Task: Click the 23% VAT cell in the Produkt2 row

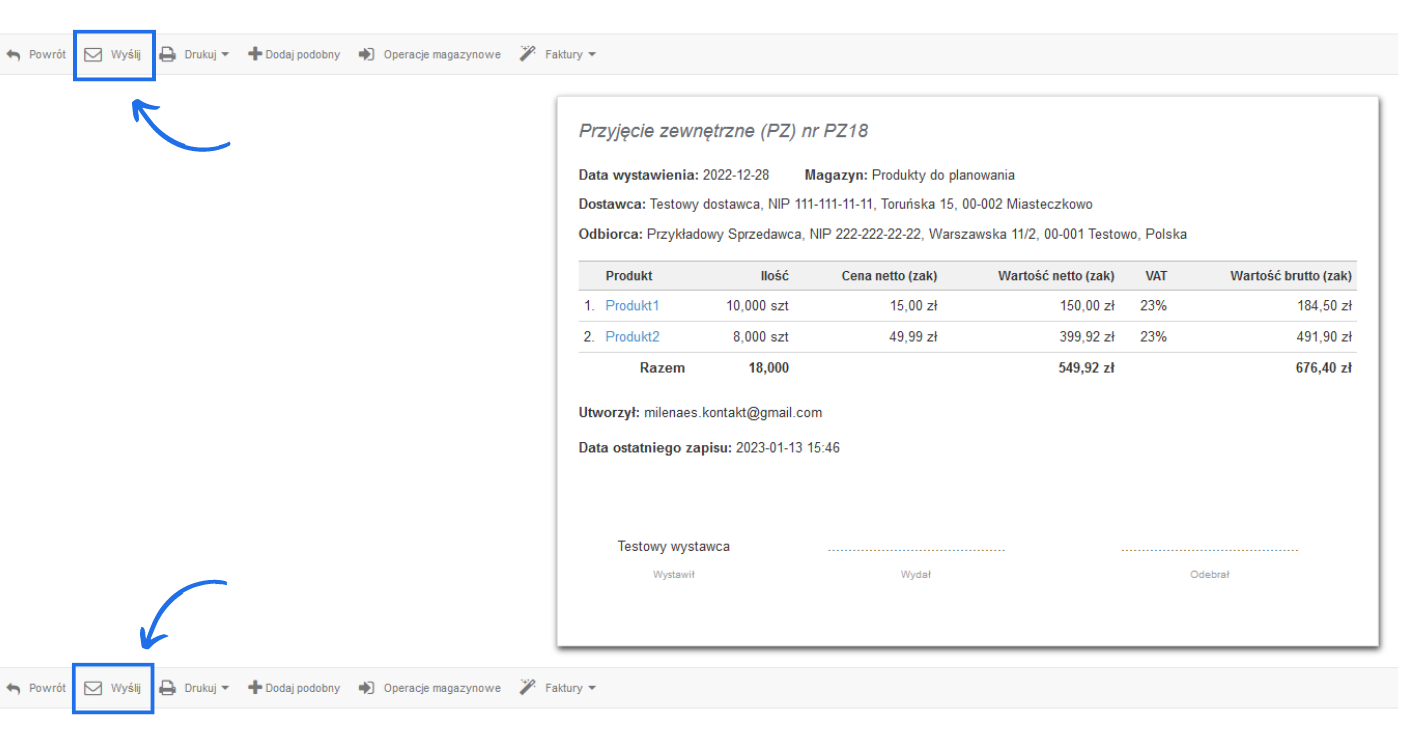Action: pos(1153,337)
